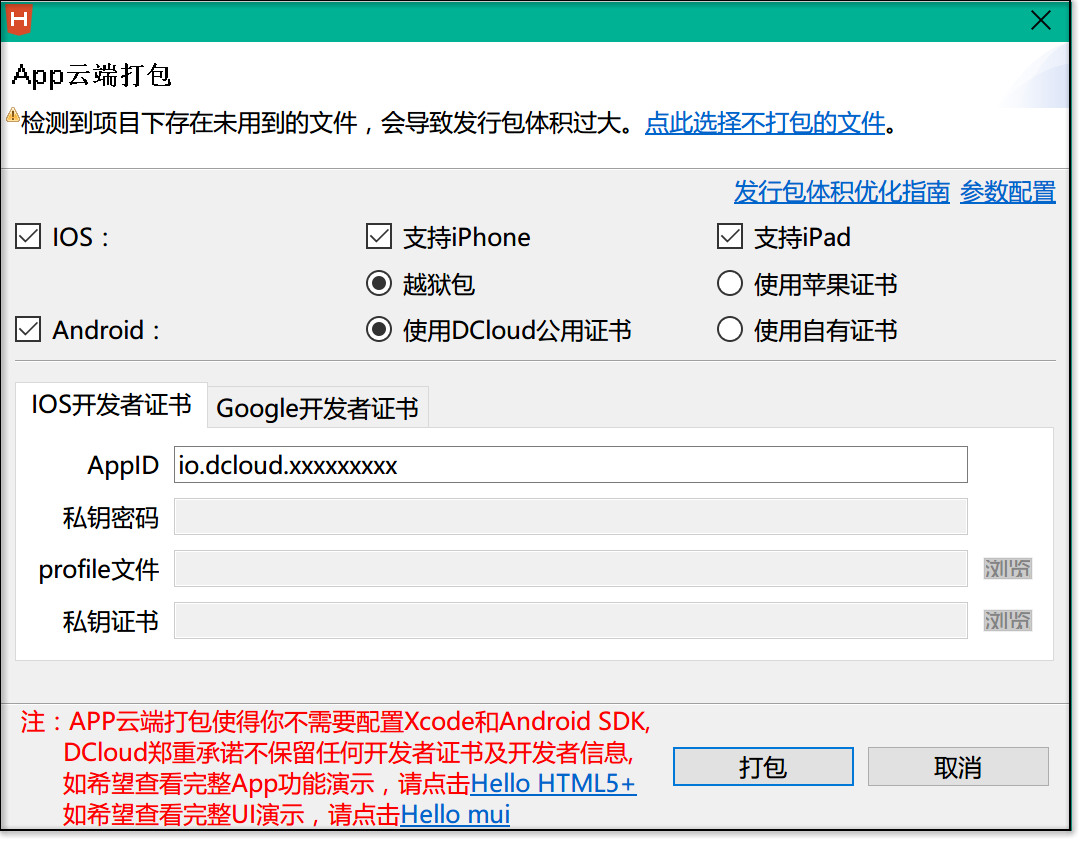Open the Hello HTML5+ demo link

[x=553, y=784]
